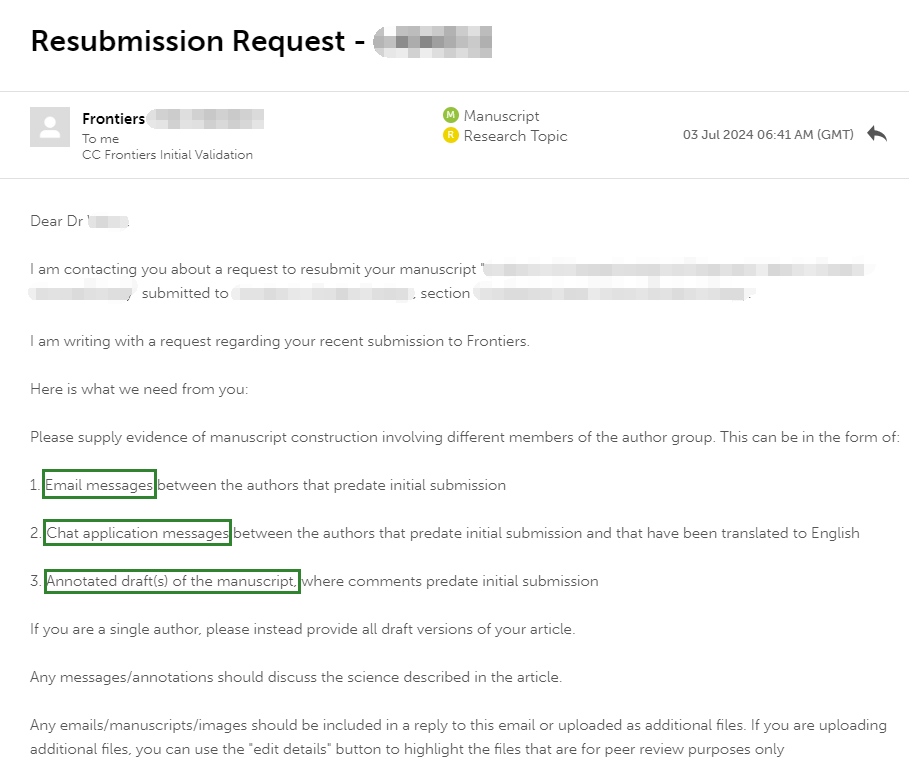Click the "Here is what we need from you" line
909x773 pixels.
pyautogui.click(x=139, y=389)
